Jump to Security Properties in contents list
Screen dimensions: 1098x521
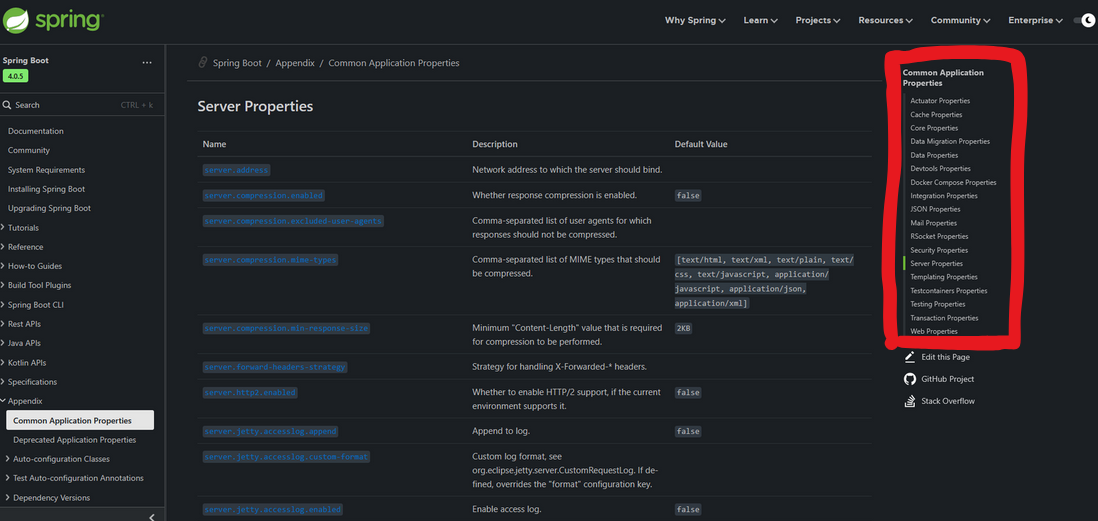click(x=938, y=250)
